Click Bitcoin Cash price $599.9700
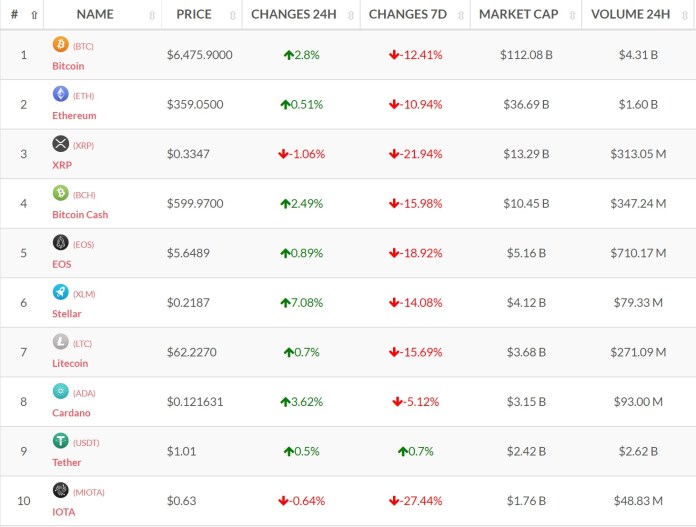Image resolution: width=696 pixels, height=527 pixels. pos(195,204)
